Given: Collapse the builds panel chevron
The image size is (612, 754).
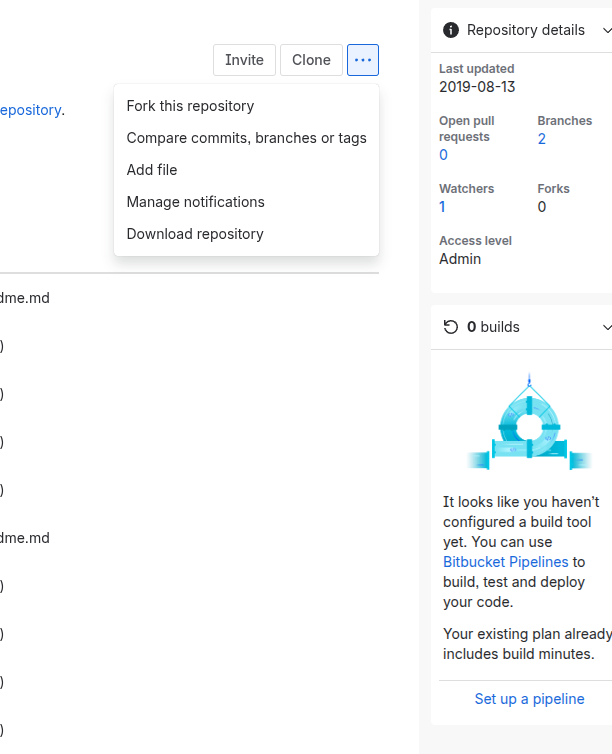Looking at the screenshot, I should (607, 327).
